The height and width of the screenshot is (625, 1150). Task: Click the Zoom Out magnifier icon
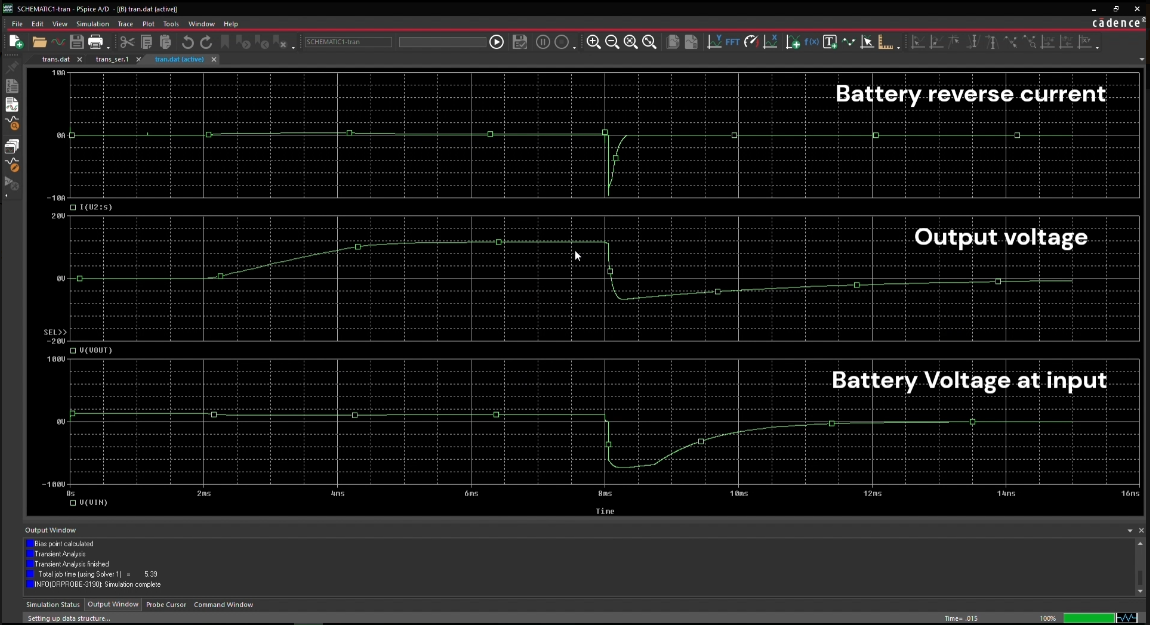pyautogui.click(x=612, y=42)
